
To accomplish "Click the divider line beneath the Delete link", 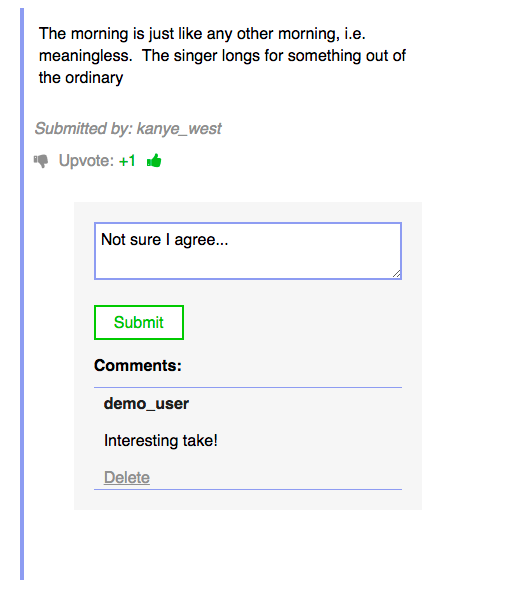I will point(248,489).
